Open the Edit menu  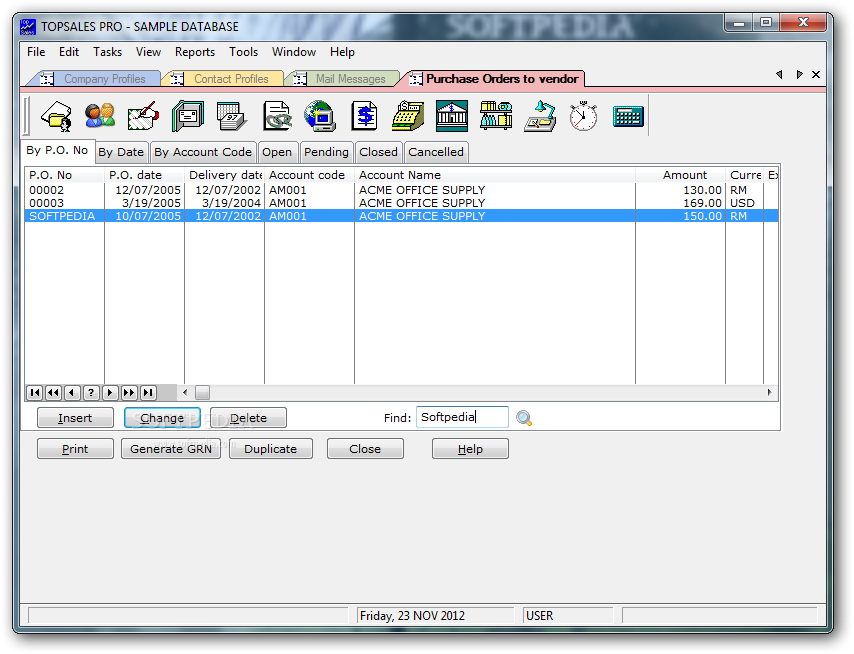point(69,52)
